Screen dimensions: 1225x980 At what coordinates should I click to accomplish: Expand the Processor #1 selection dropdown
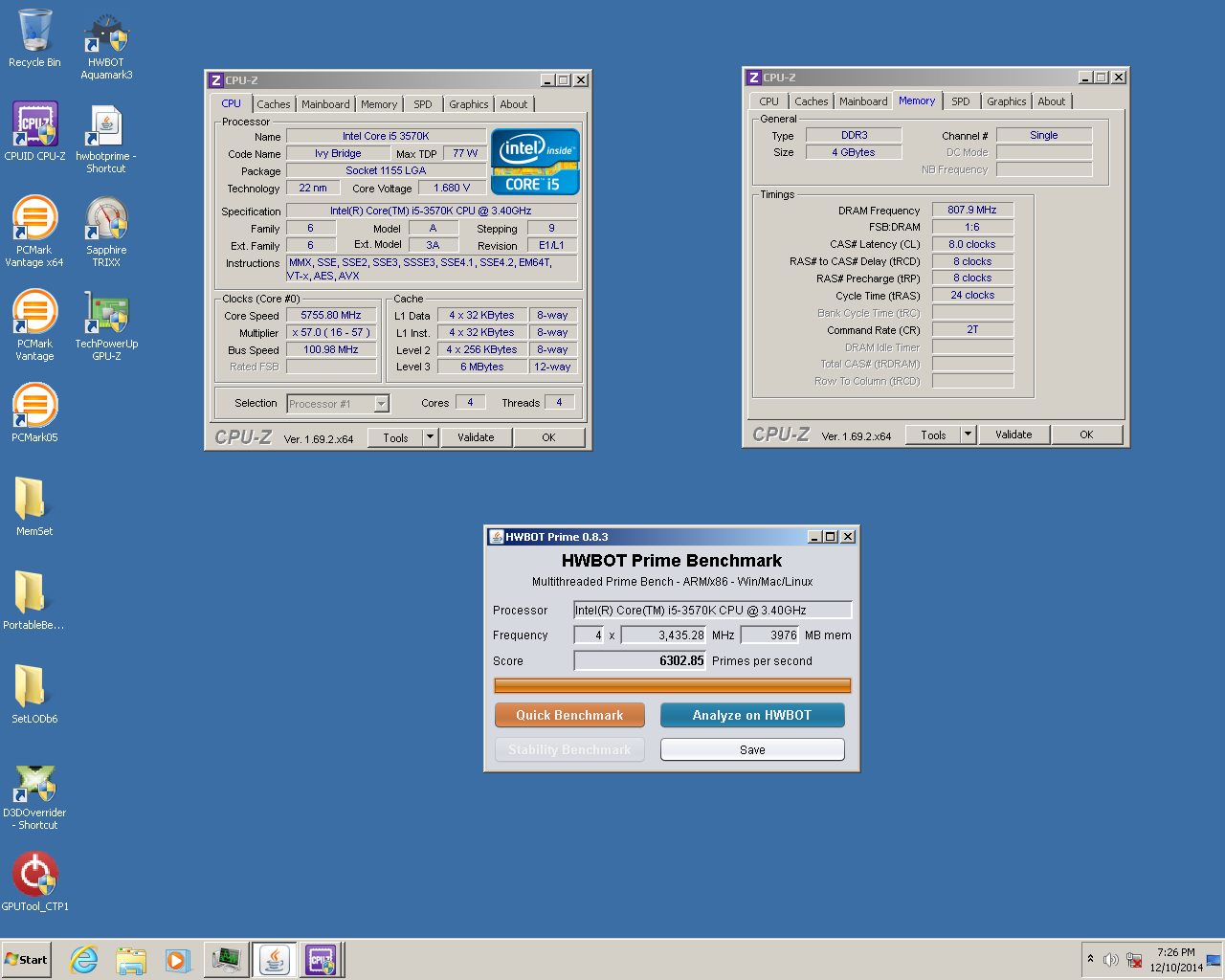tap(382, 404)
